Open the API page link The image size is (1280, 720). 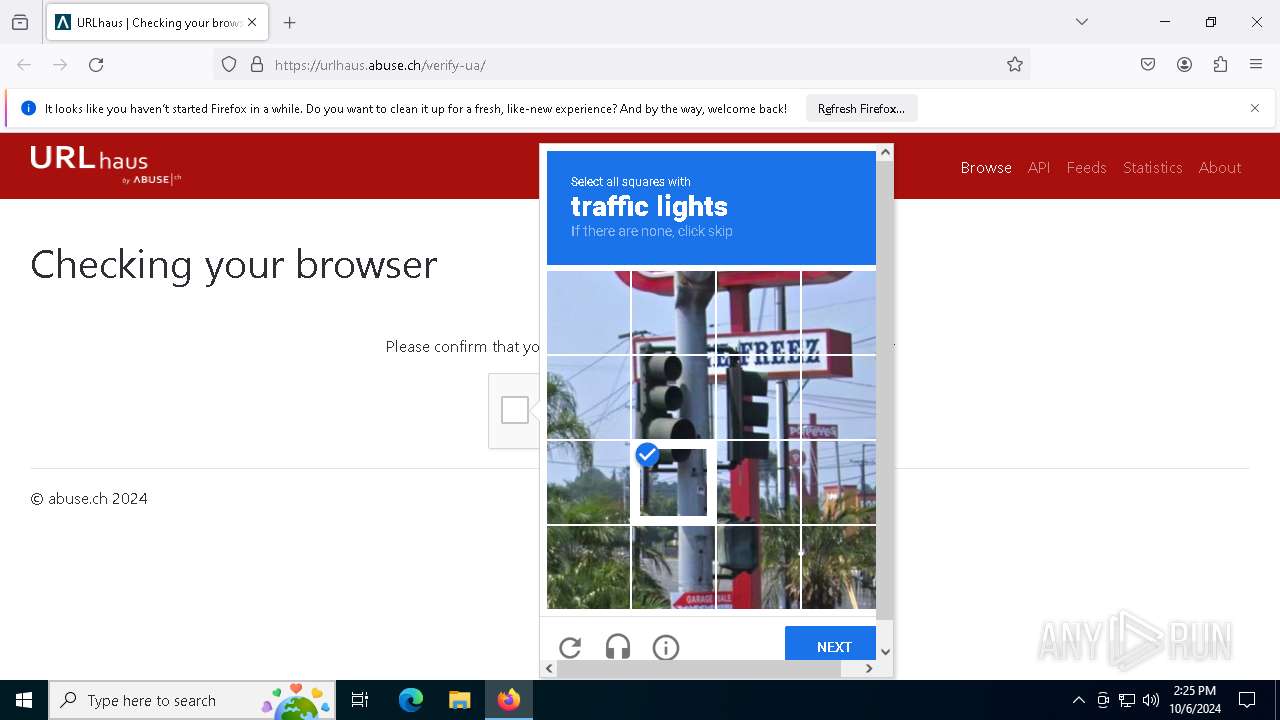pyautogui.click(x=1039, y=167)
